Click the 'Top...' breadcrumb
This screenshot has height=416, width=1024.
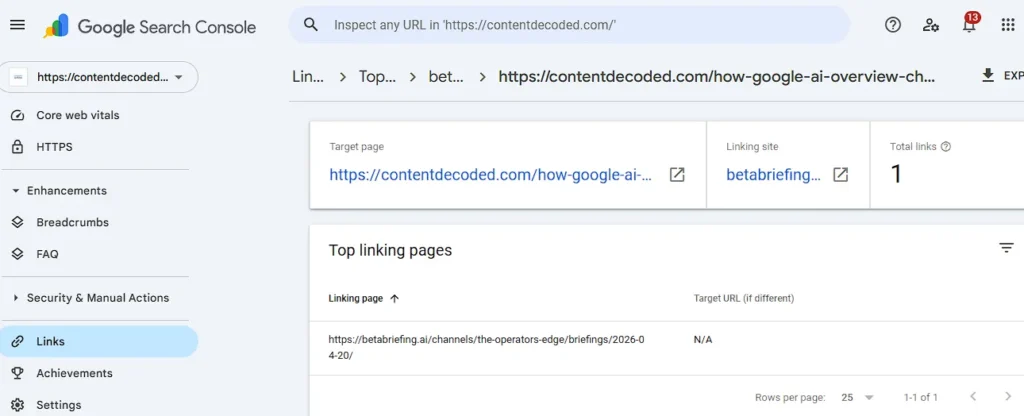tap(377, 76)
